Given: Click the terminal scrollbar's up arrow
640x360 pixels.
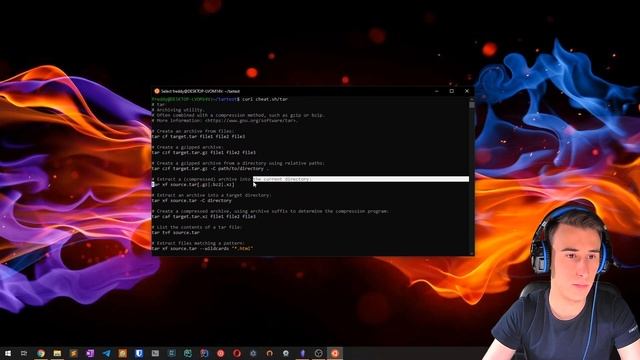Looking at the screenshot, I should (x=471, y=99).
